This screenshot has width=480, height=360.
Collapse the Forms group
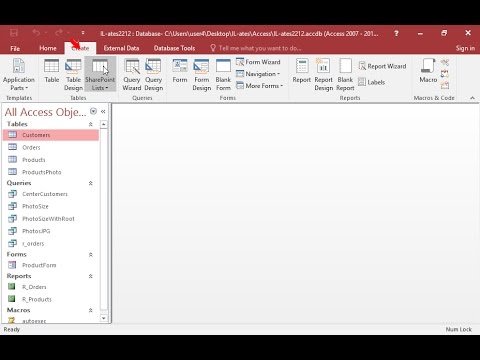pos(90,255)
